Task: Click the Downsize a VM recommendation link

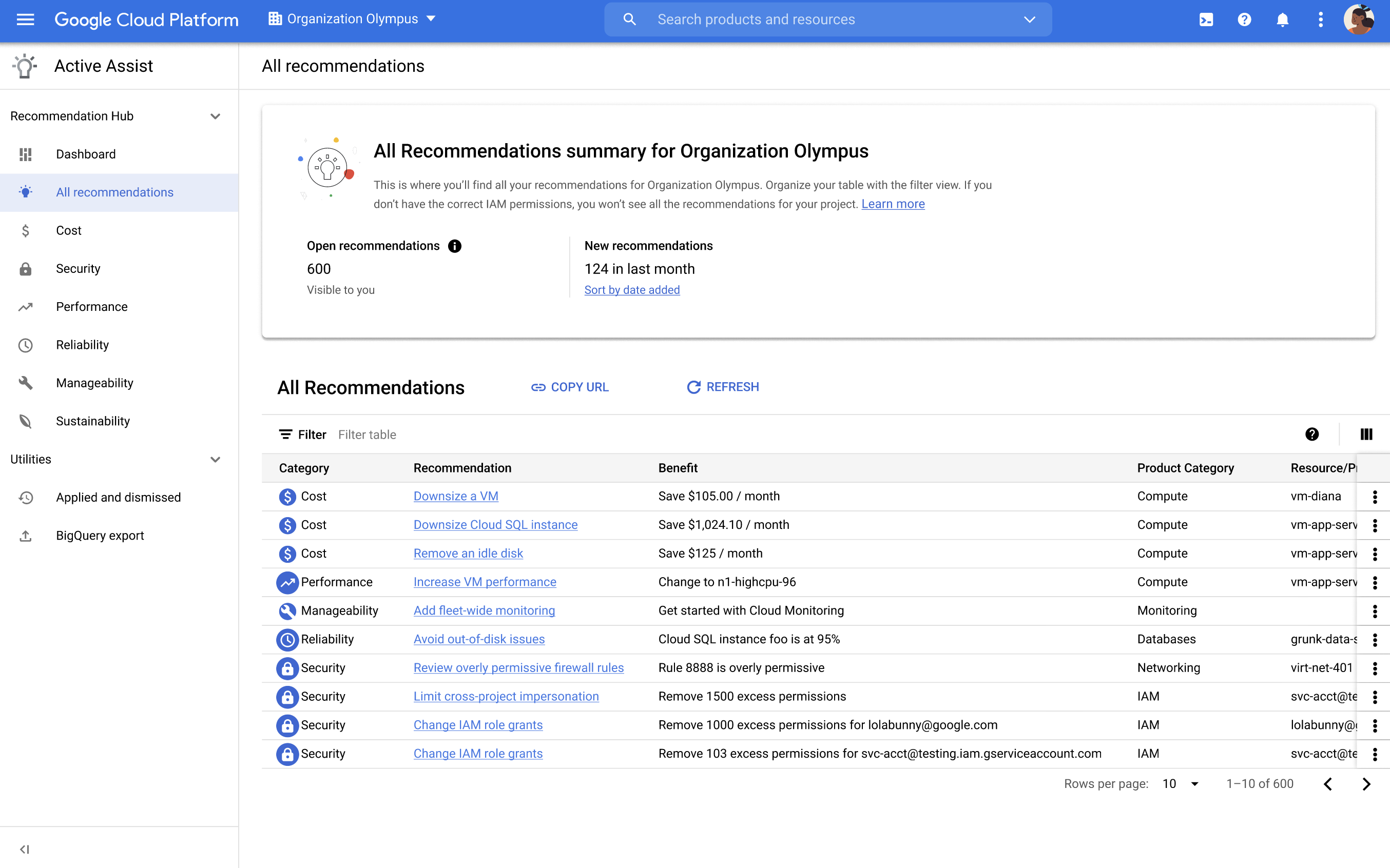Action: (x=455, y=496)
